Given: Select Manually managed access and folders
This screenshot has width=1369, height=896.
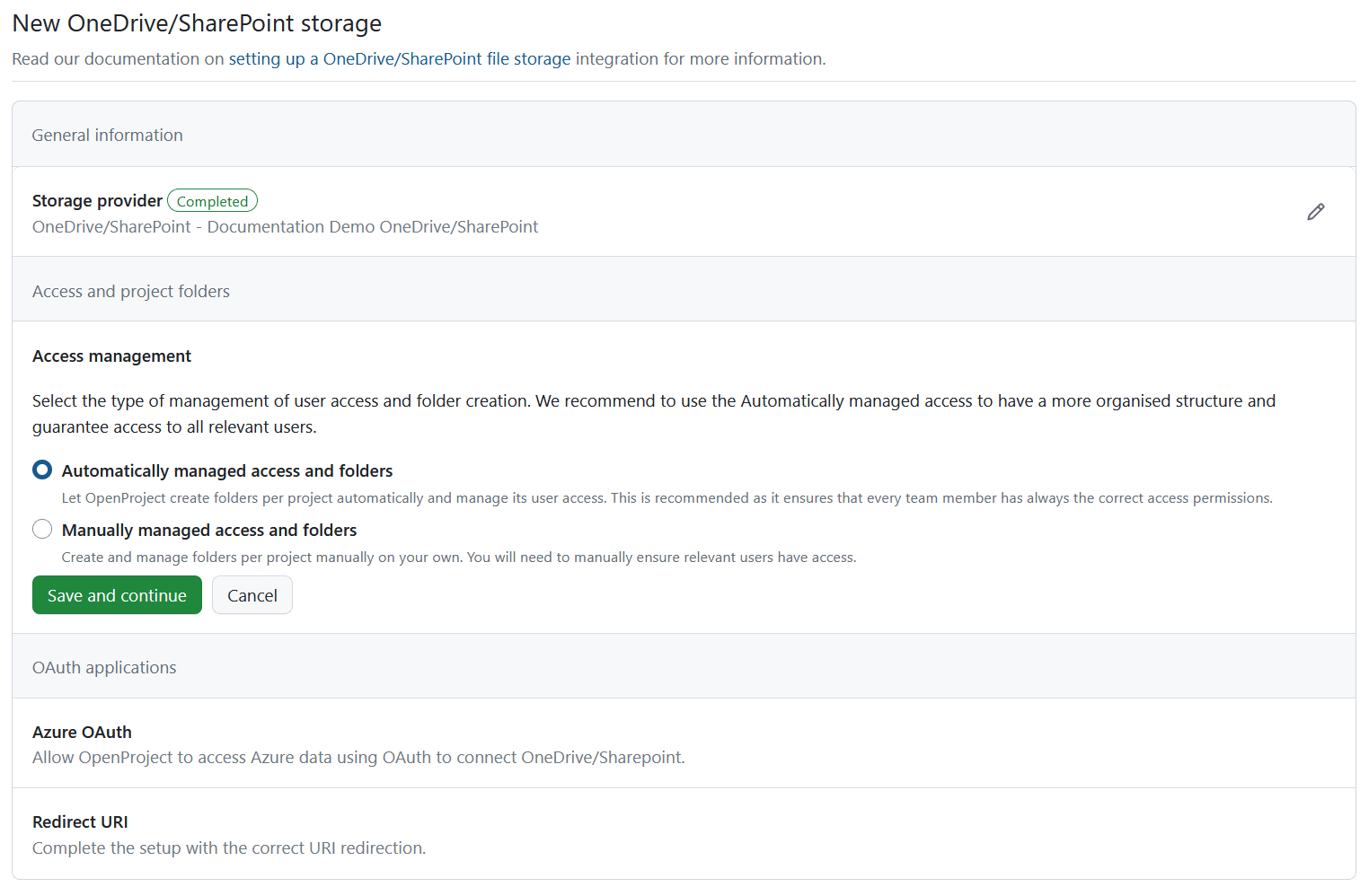Looking at the screenshot, I should pyautogui.click(x=41, y=529).
